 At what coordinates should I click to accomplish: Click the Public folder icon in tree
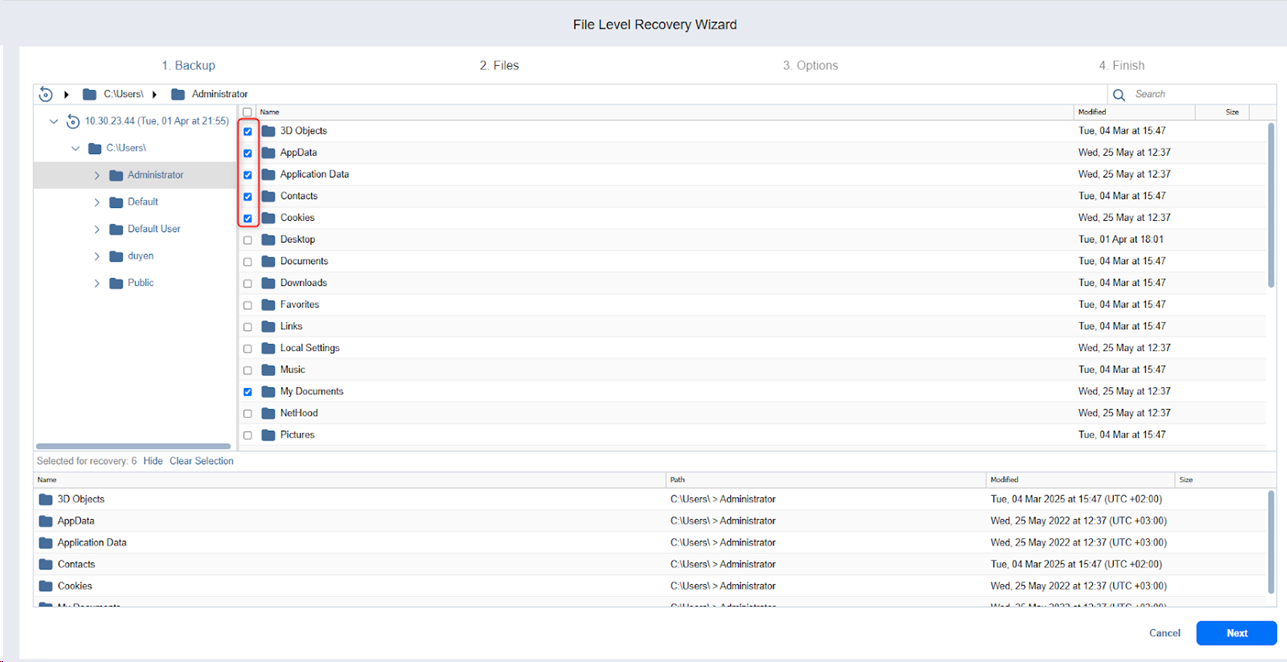tap(116, 283)
